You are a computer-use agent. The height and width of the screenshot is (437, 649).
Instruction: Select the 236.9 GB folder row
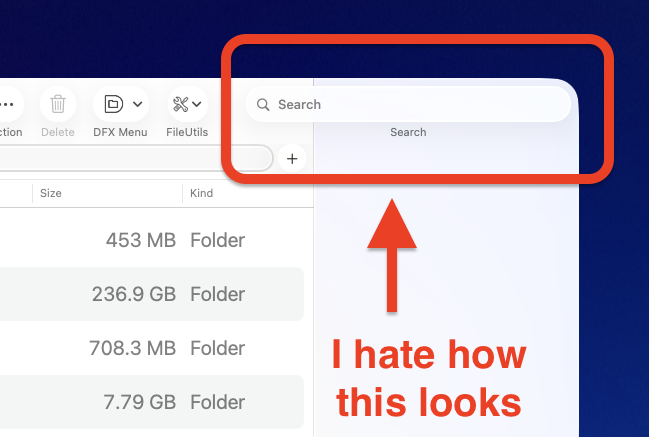pos(152,294)
